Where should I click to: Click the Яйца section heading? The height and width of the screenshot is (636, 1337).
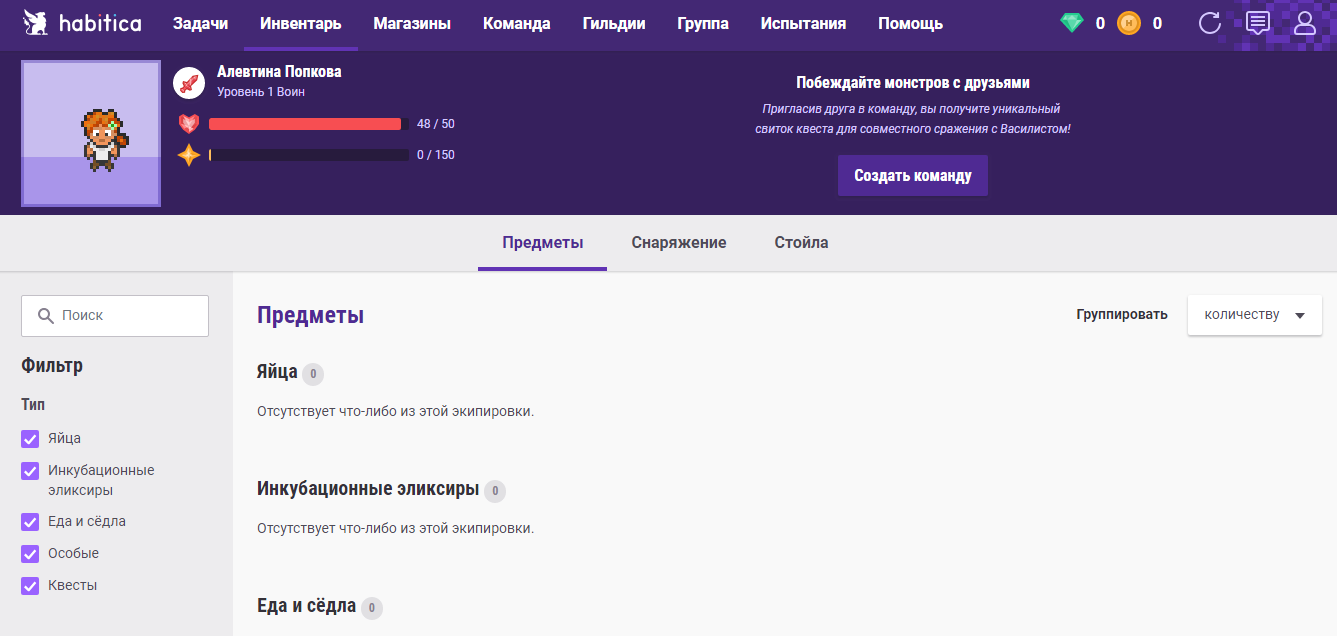[x=277, y=373]
